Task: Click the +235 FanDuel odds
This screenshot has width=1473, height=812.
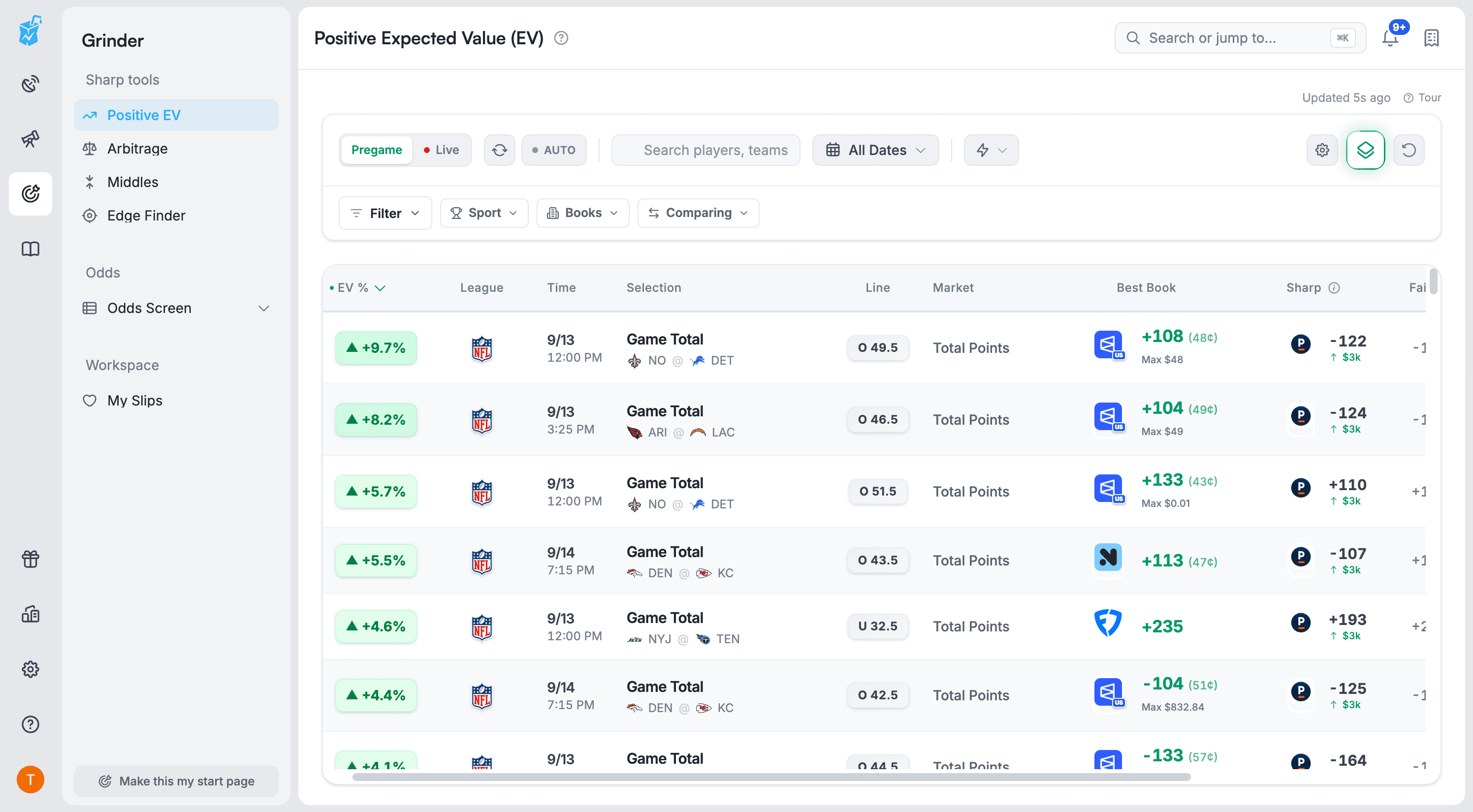Action: click(x=1162, y=626)
